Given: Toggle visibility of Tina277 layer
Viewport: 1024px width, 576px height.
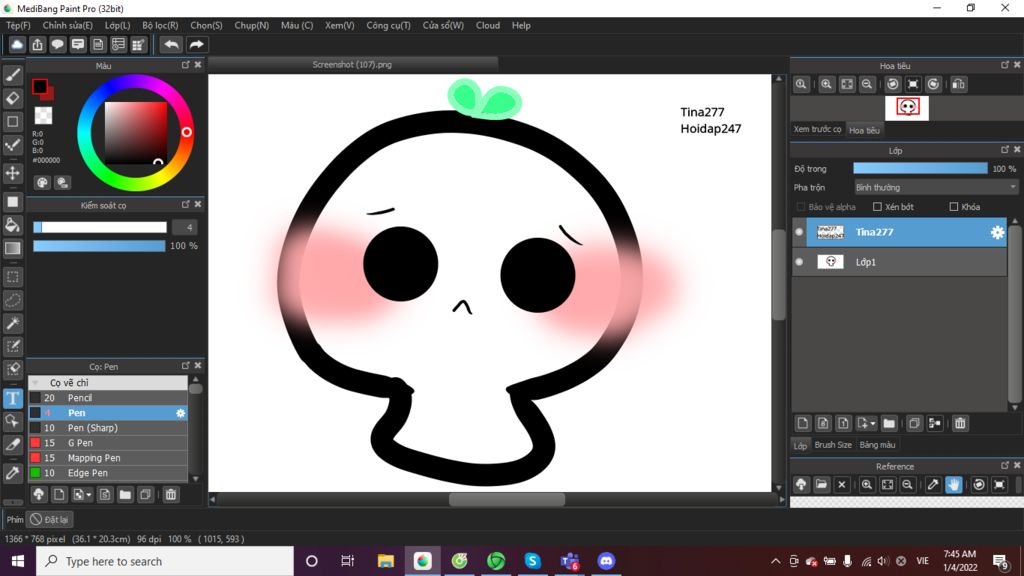Looking at the screenshot, I should [x=799, y=232].
